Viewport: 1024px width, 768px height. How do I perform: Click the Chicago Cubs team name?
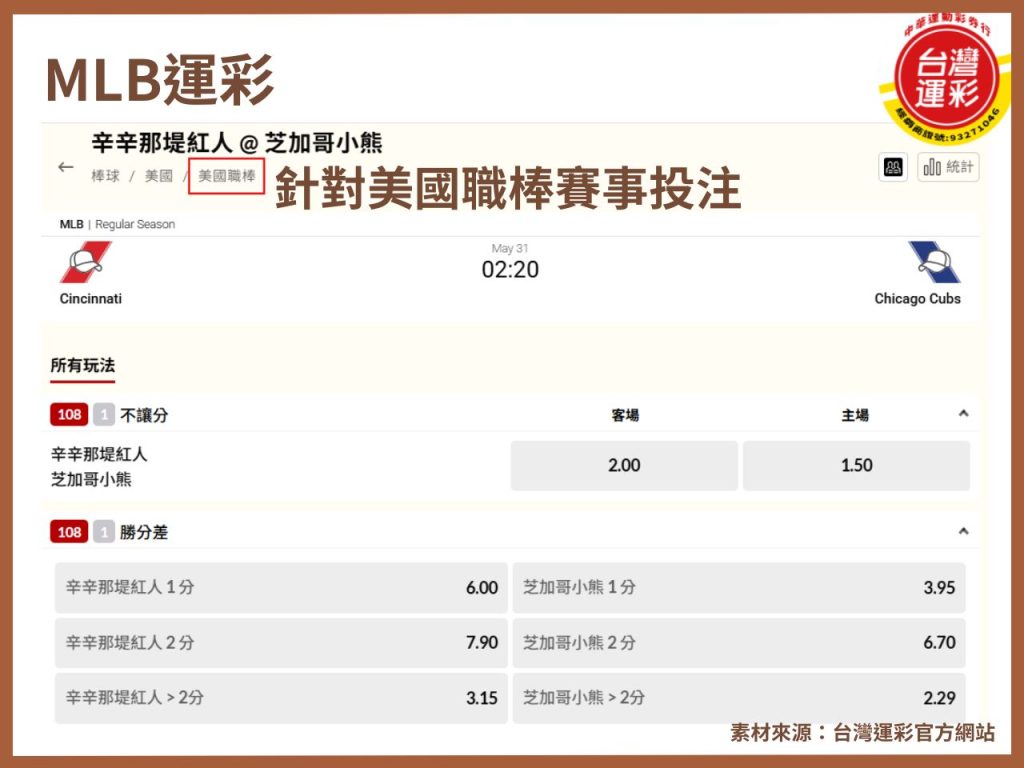tap(918, 298)
